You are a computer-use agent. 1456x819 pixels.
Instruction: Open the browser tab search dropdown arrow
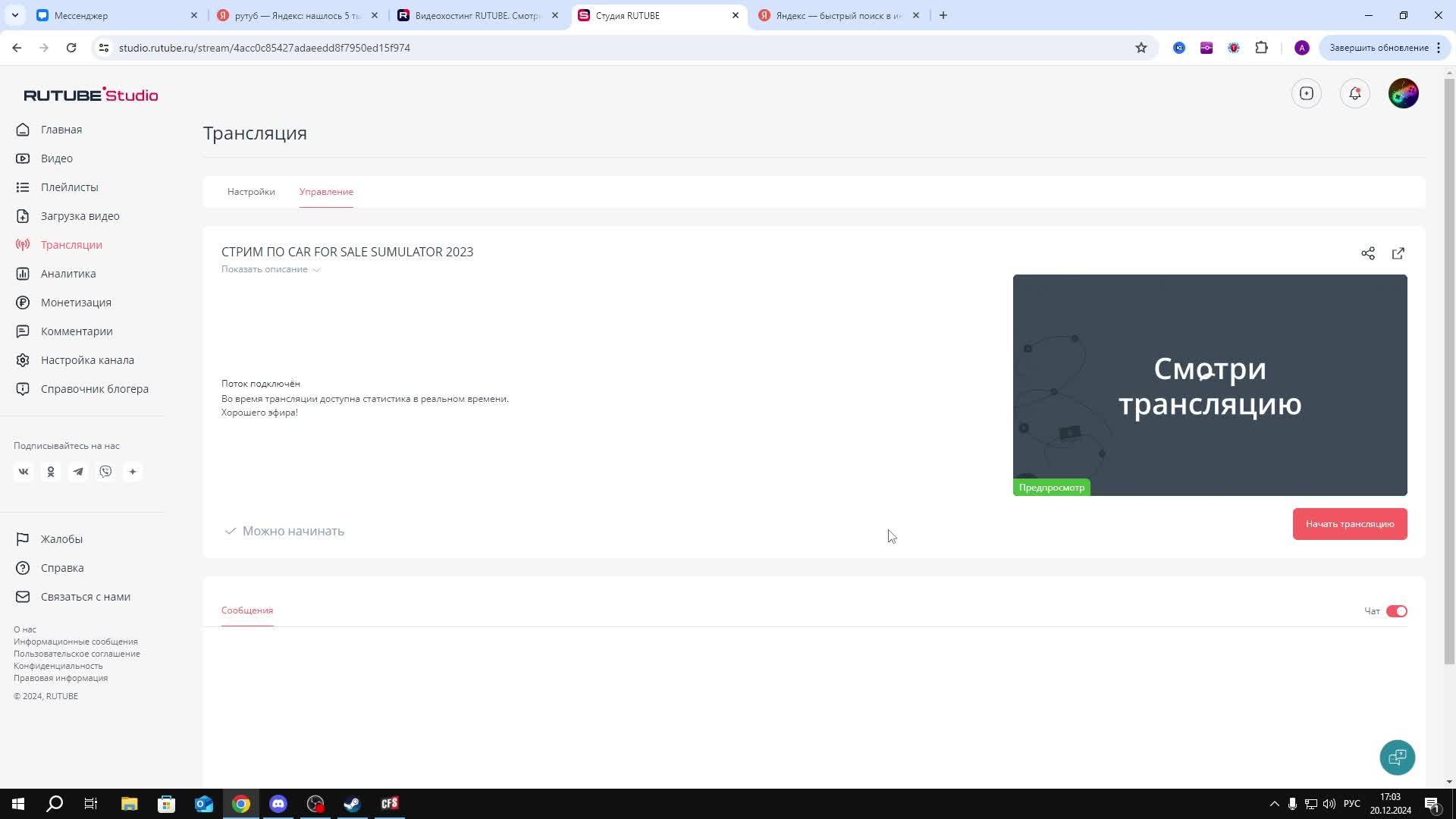click(x=15, y=15)
